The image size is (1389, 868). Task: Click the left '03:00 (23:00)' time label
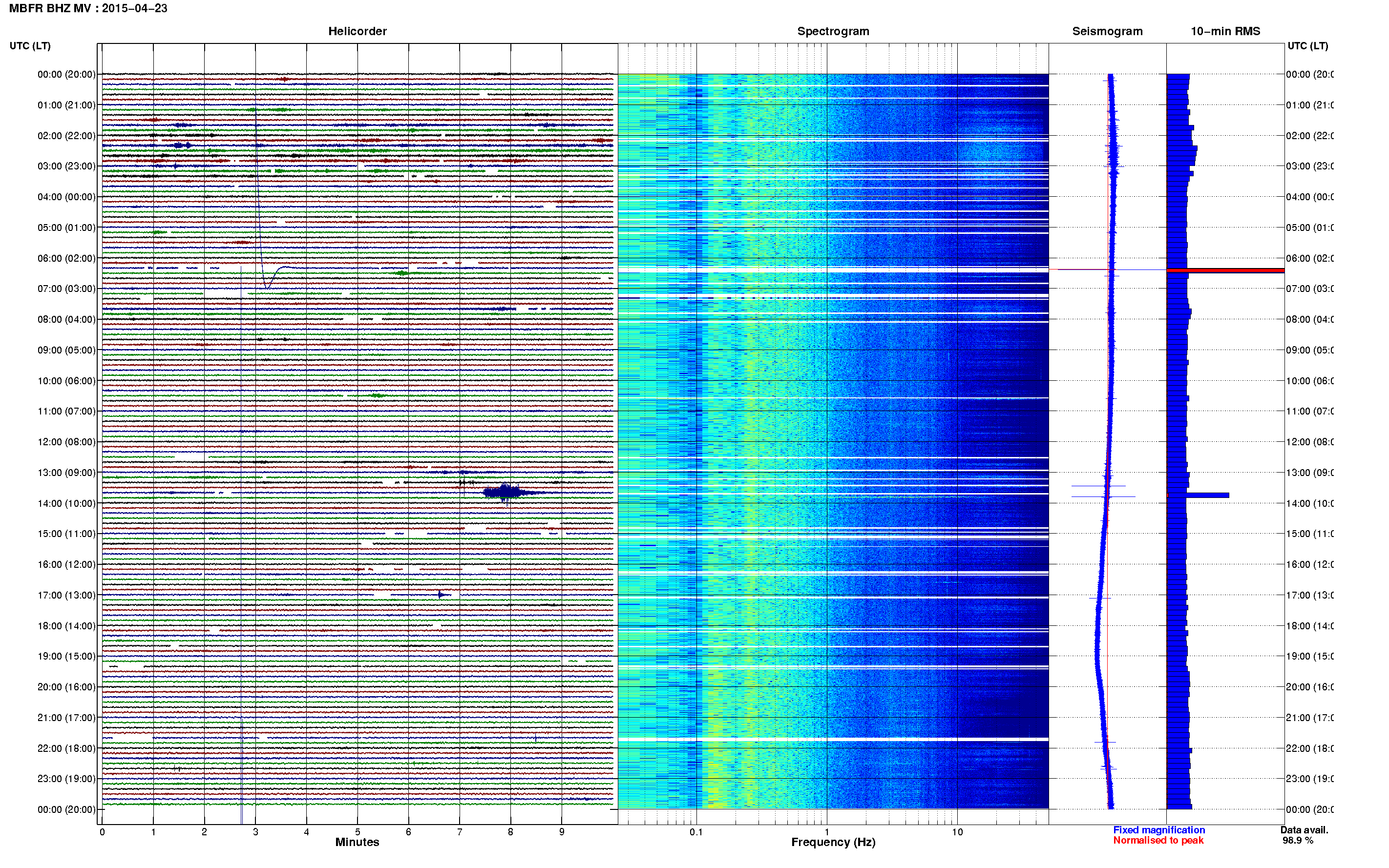(66, 166)
